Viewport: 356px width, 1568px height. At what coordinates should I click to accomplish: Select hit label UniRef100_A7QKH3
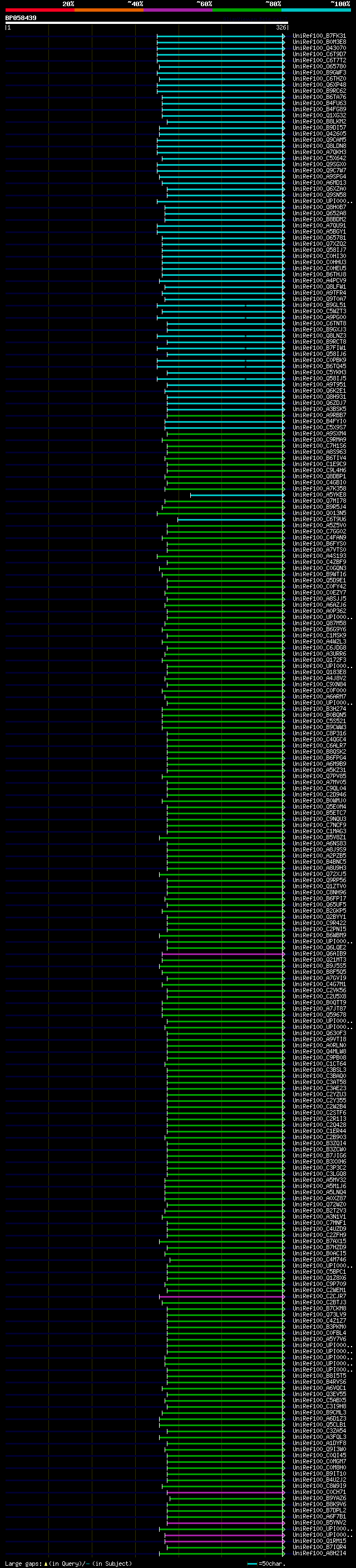point(319,152)
